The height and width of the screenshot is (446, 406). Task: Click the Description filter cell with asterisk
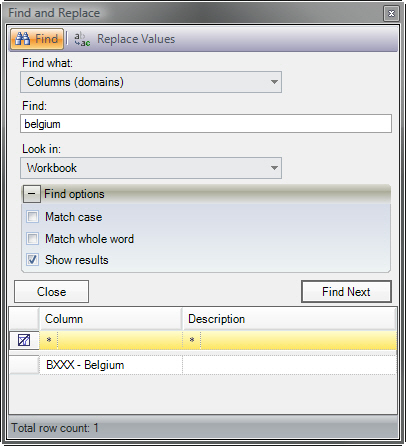tap(290, 340)
